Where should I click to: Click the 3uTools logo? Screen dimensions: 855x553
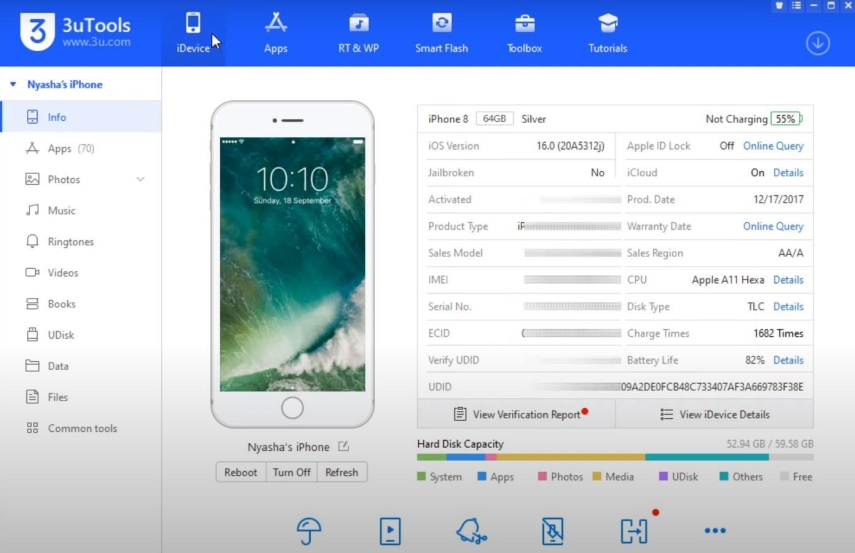[x=76, y=32]
